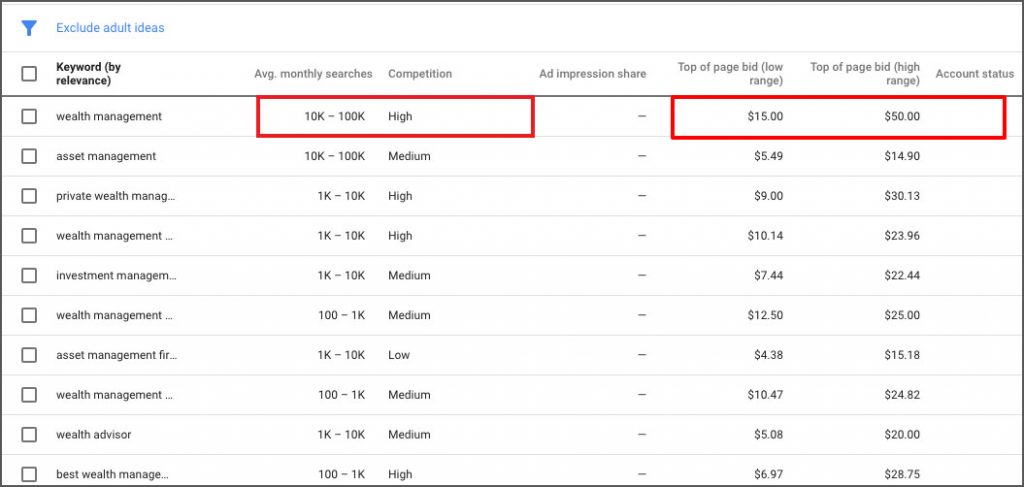Click the $50.00 high bid value
The width and height of the screenshot is (1024, 487).
click(x=902, y=116)
